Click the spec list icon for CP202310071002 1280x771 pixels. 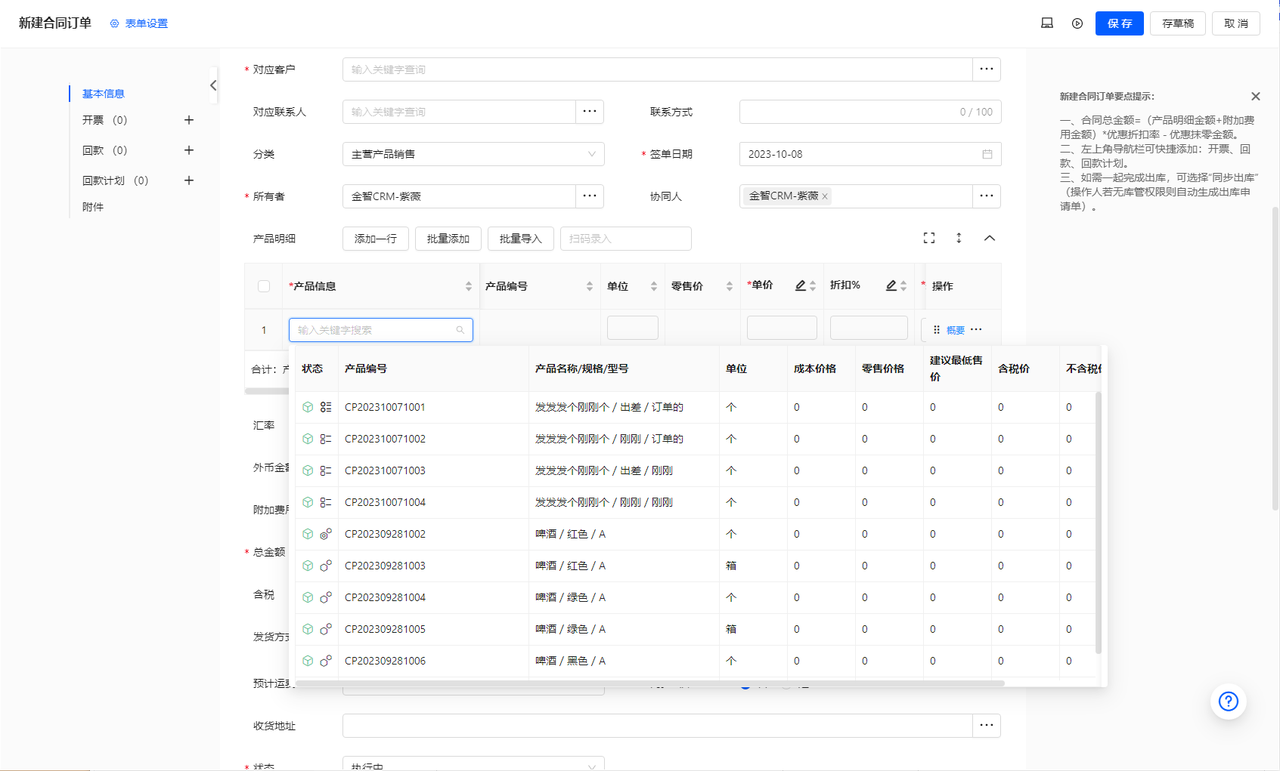(326, 439)
